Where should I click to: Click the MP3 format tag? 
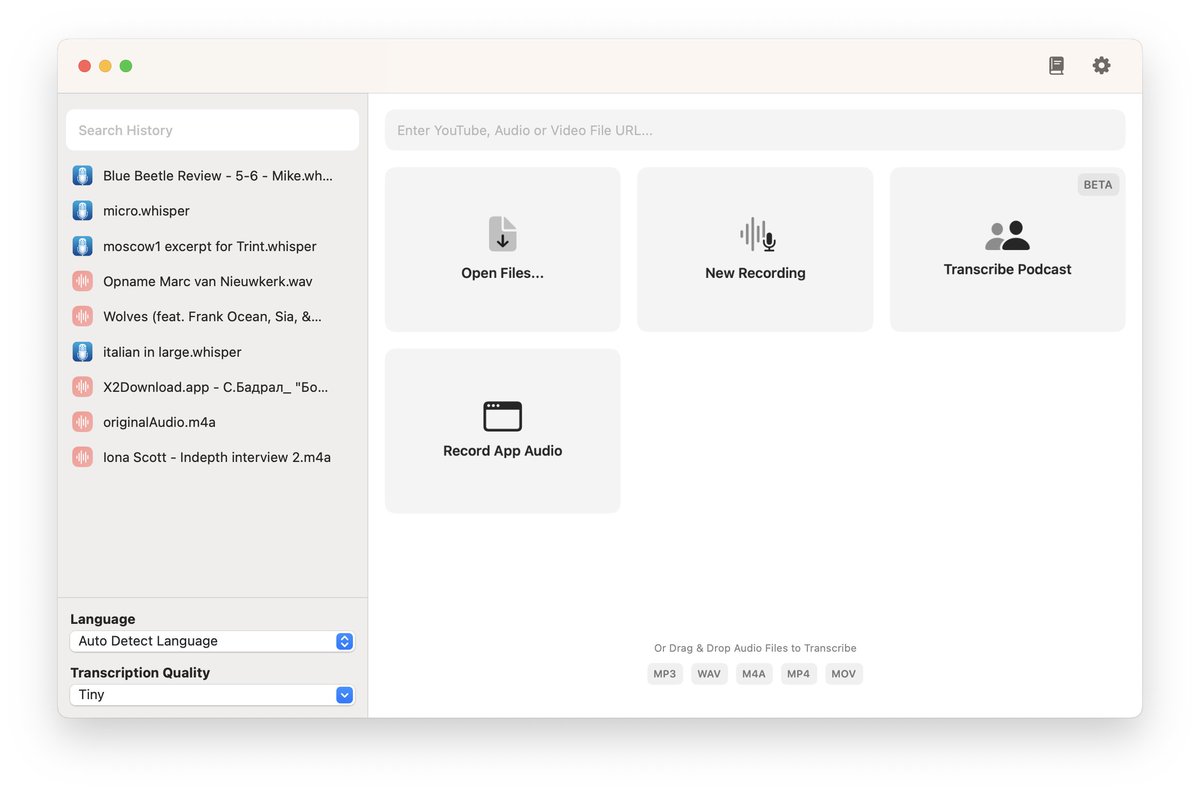coord(665,674)
